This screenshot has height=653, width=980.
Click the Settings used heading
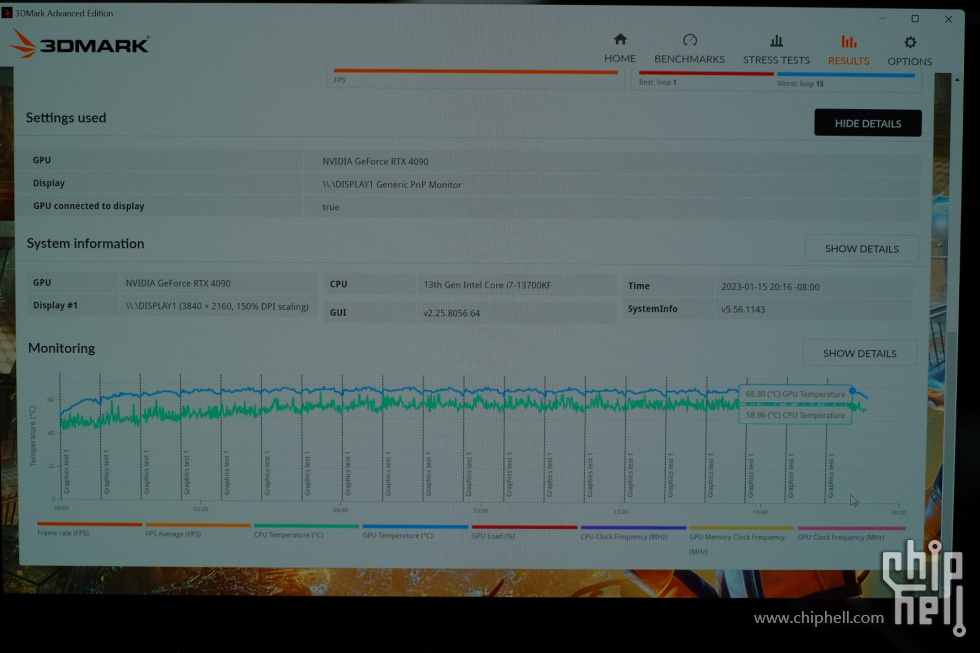(66, 117)
